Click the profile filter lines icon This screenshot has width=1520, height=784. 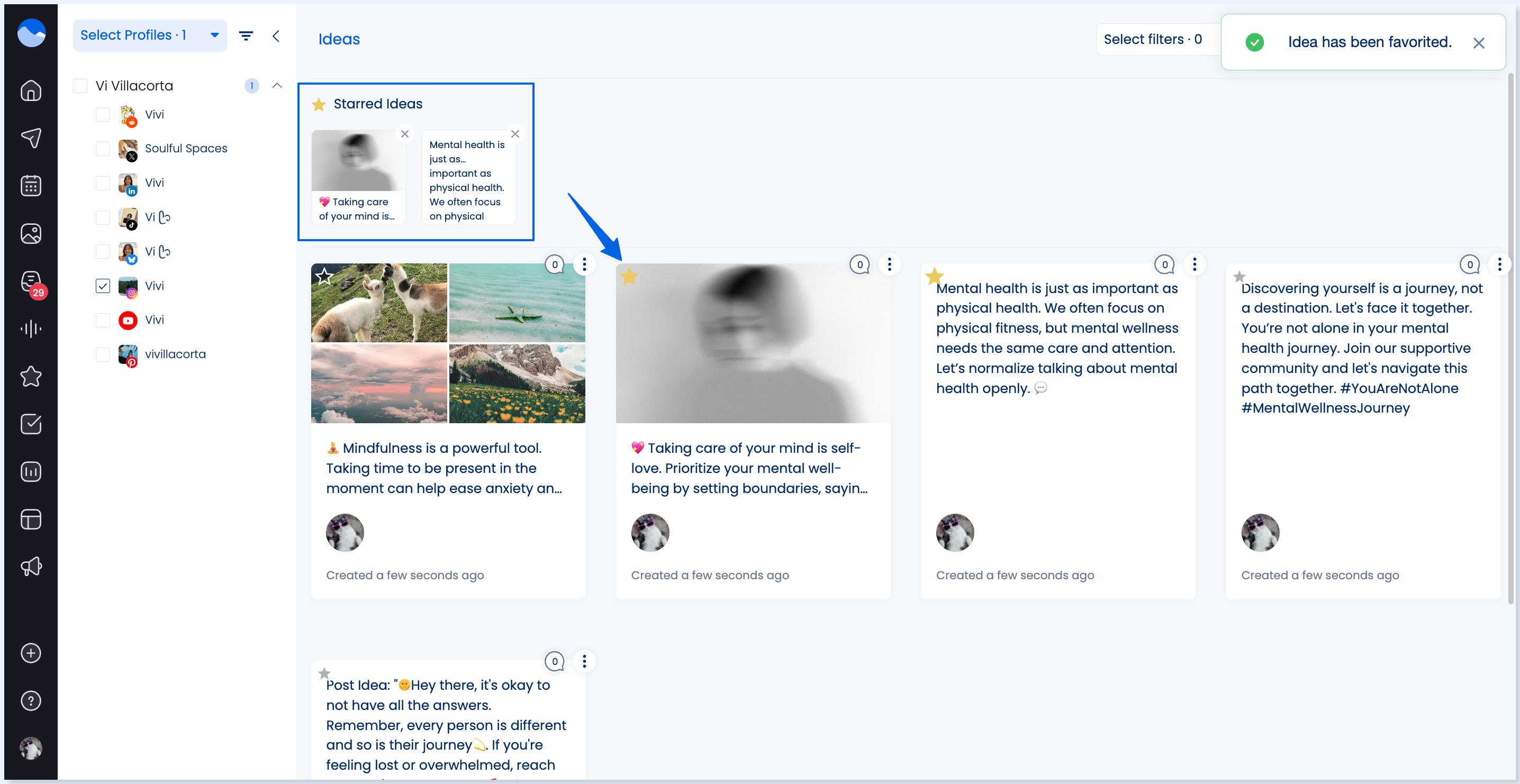(x=246, y=36)
